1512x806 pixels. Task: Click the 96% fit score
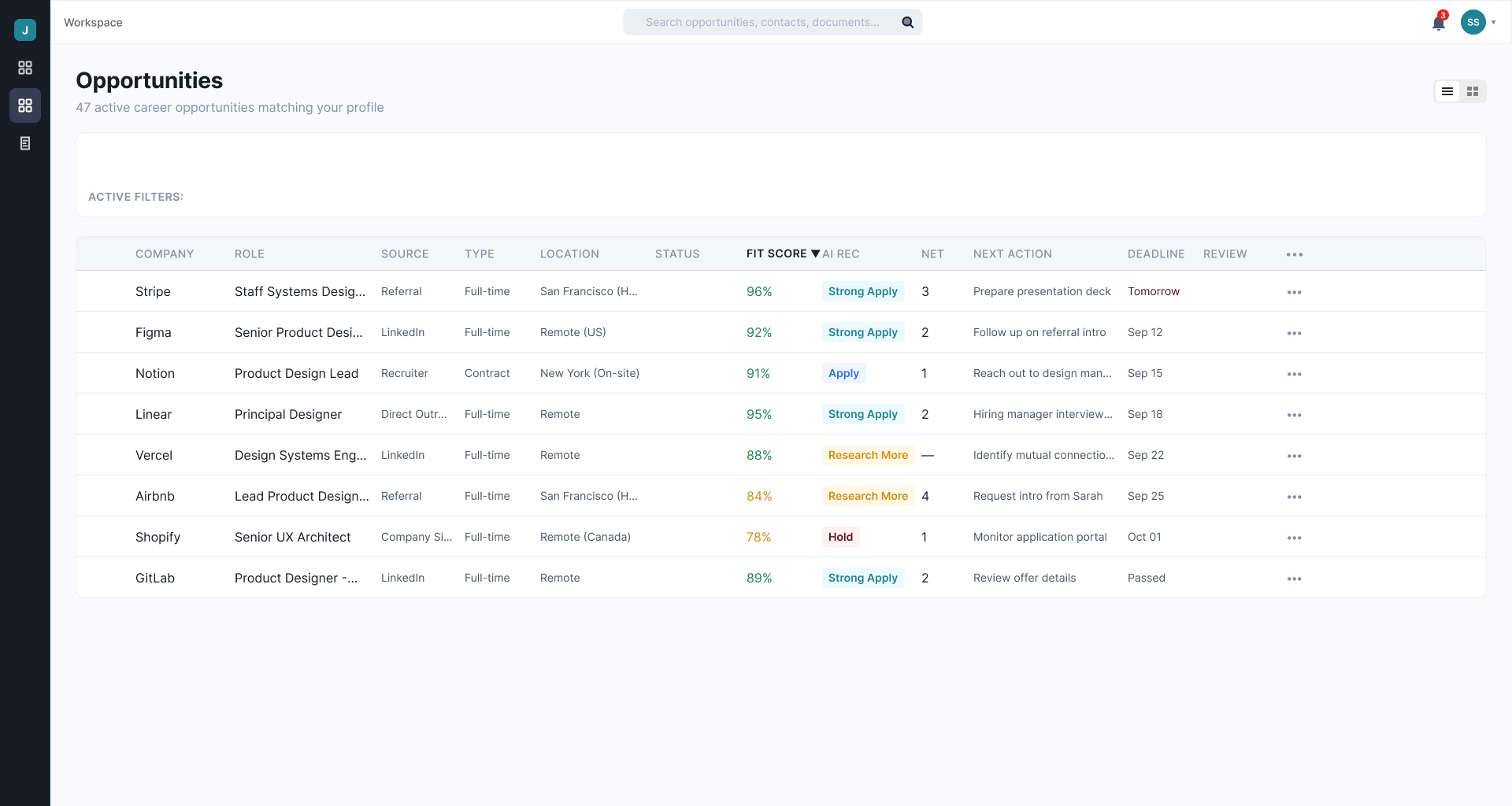tap(759, 291)
